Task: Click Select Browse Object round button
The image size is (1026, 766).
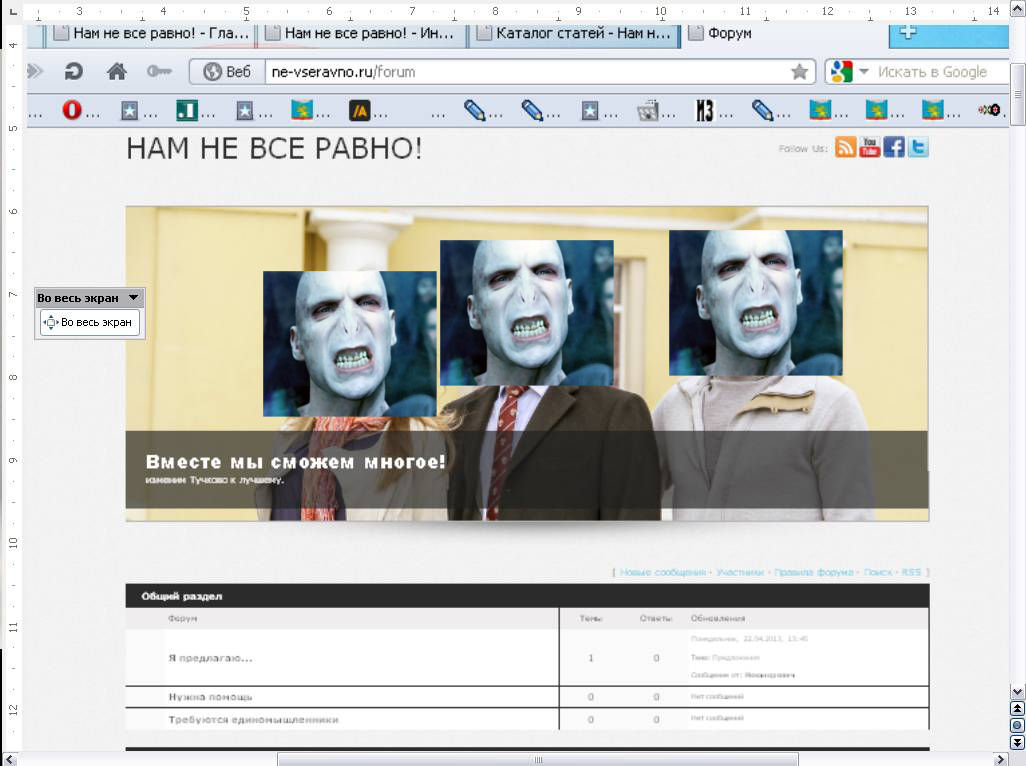Action: point(1017,725)
